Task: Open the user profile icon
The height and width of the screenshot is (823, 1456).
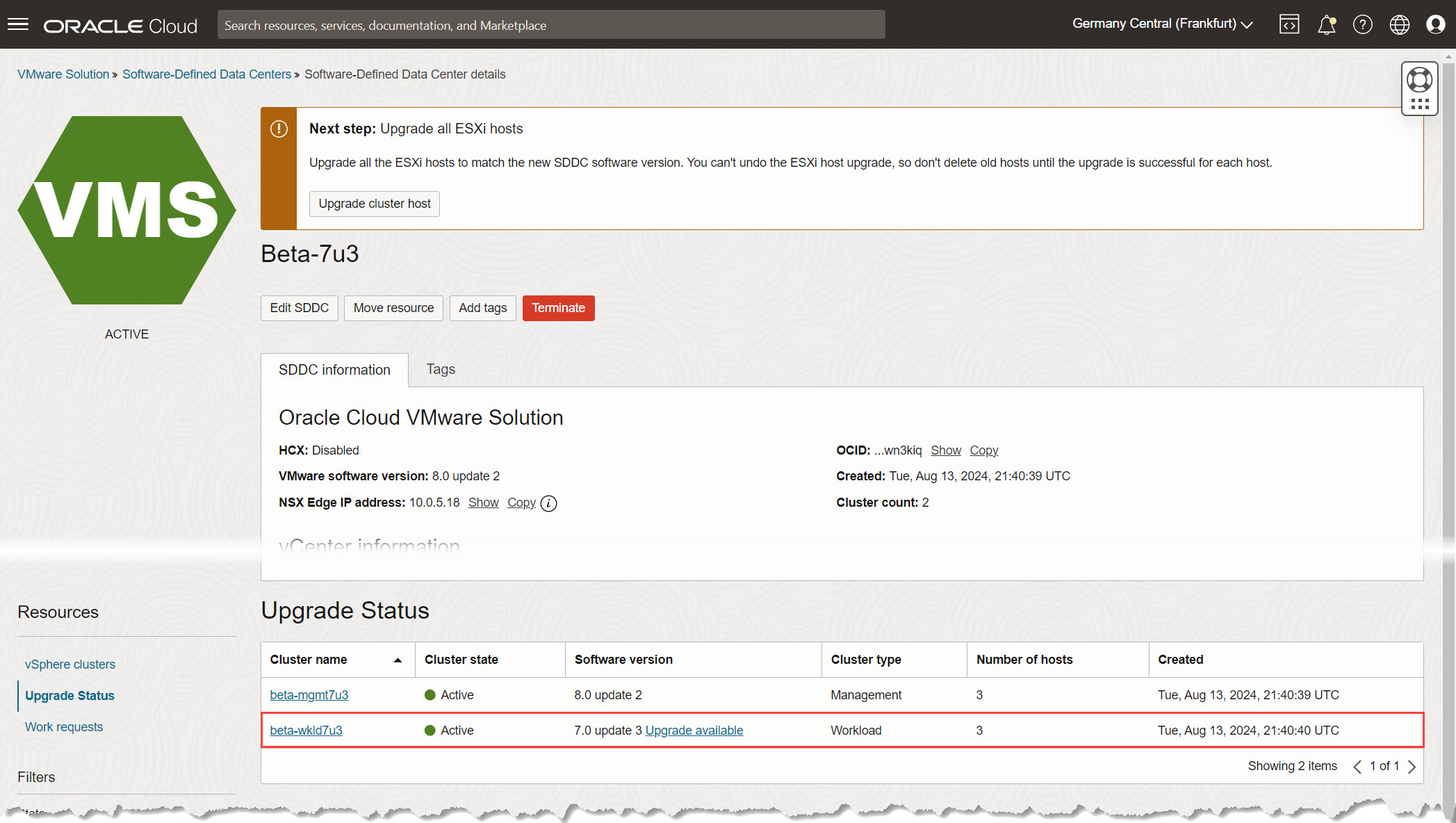Action: (x=1435, y=25)
